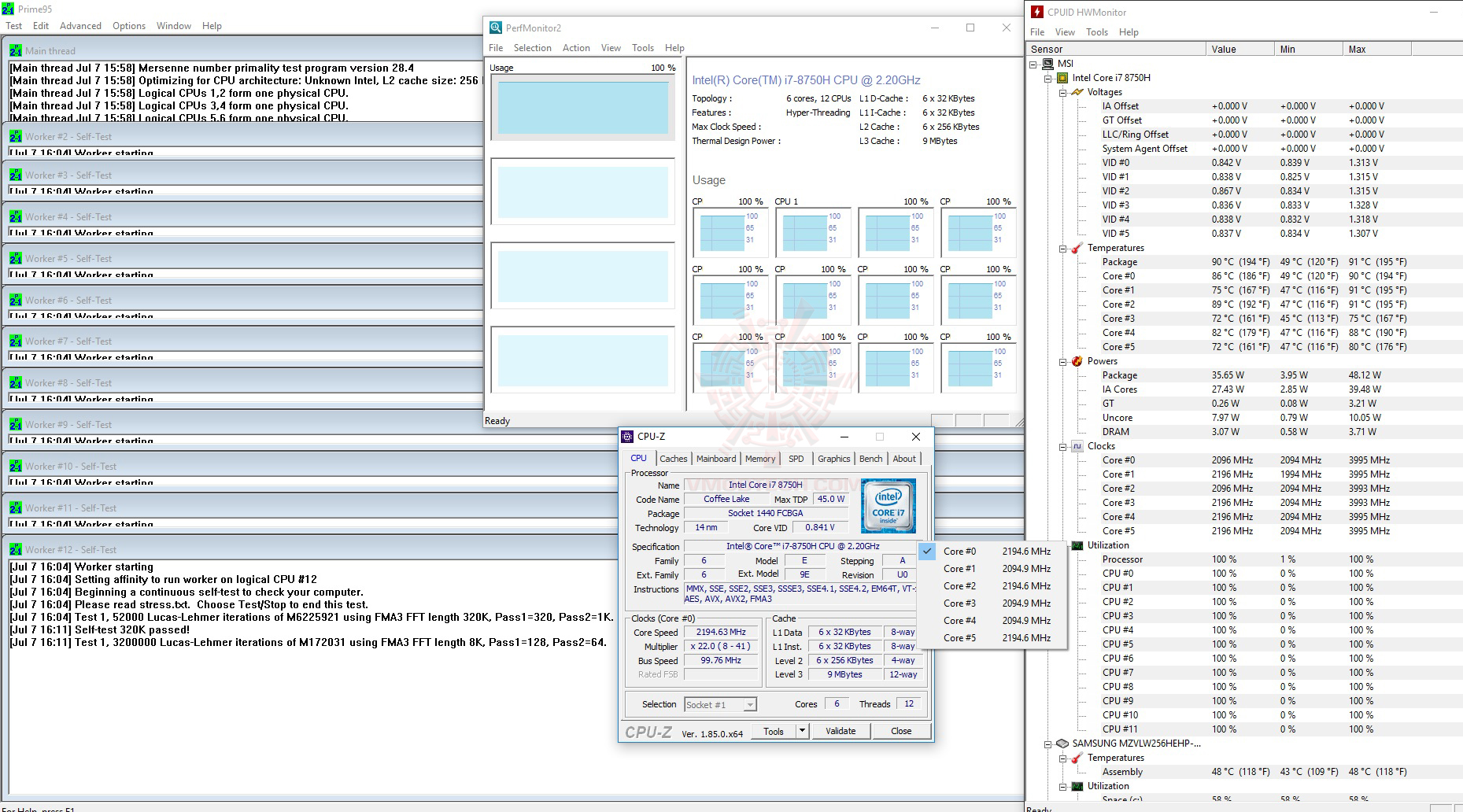Switch to the Mainboard tab in CPU-Z
This screenshot has height=812, width=1463.
point(715,459)
